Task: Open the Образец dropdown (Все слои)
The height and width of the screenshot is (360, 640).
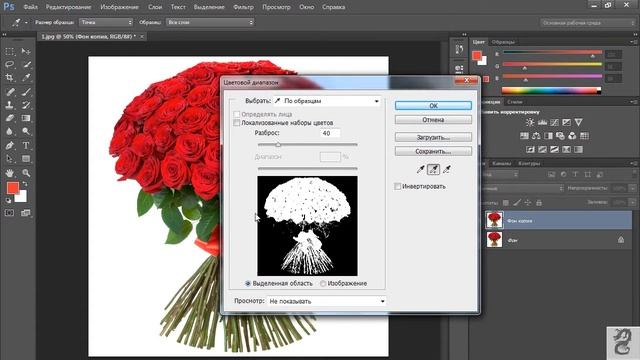Action: coord(210,22)
